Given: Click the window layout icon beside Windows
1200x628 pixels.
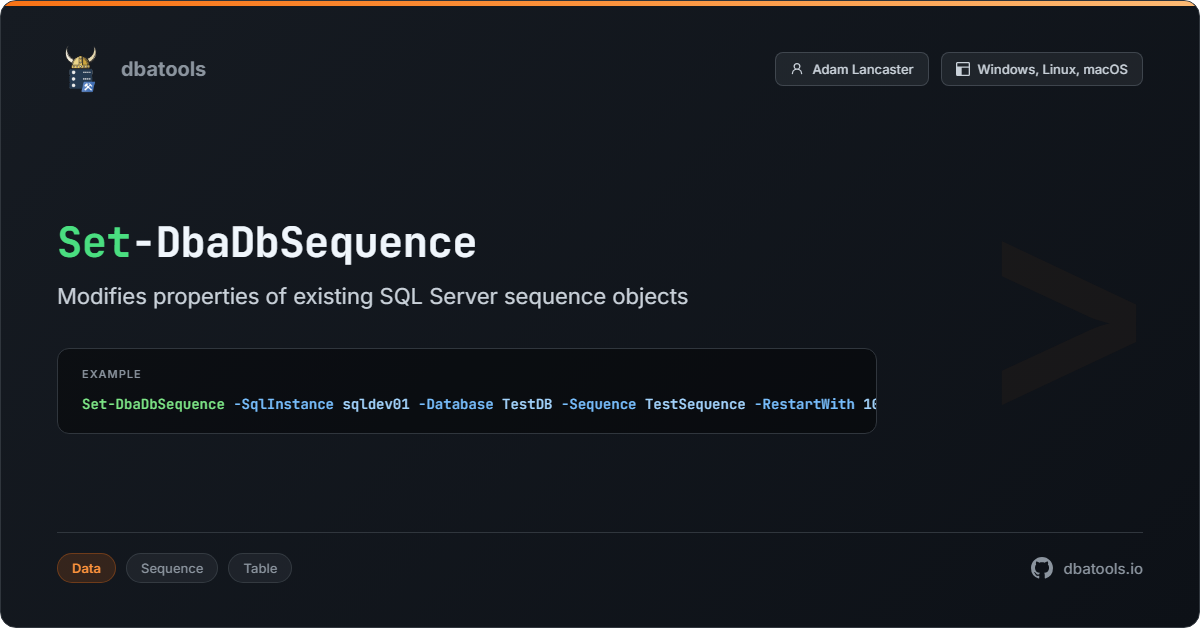Looking at the screenshot, I should pyautogui.click(x=963, y=69).
